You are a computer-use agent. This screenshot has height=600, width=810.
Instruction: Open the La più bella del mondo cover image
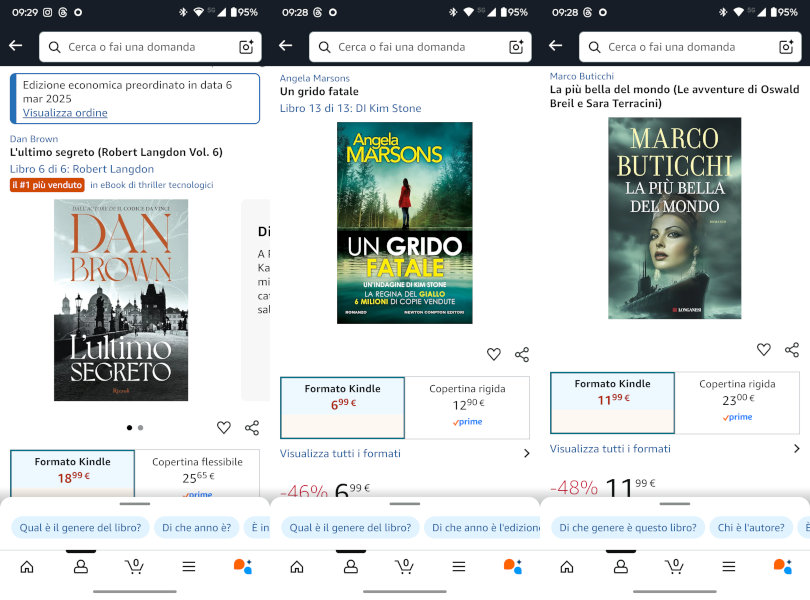pyautogui.click(x=675, y=218)
